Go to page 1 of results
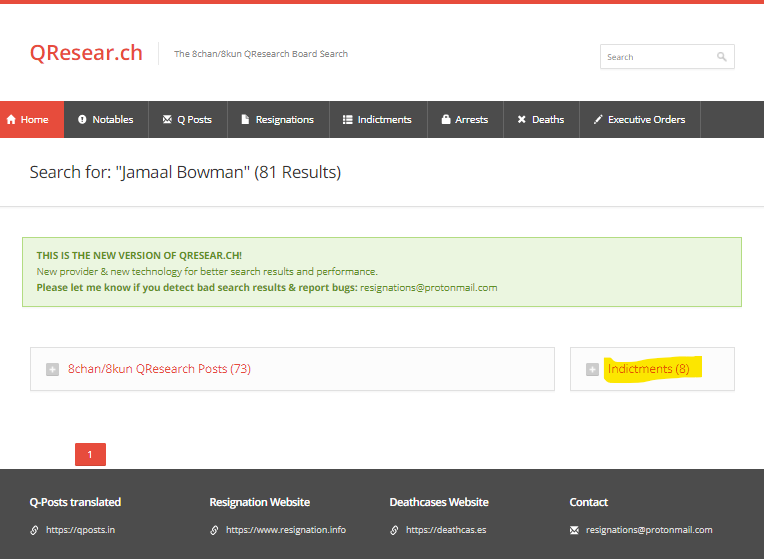Viewport: 764px width, 559px height. tap(90, 454)
